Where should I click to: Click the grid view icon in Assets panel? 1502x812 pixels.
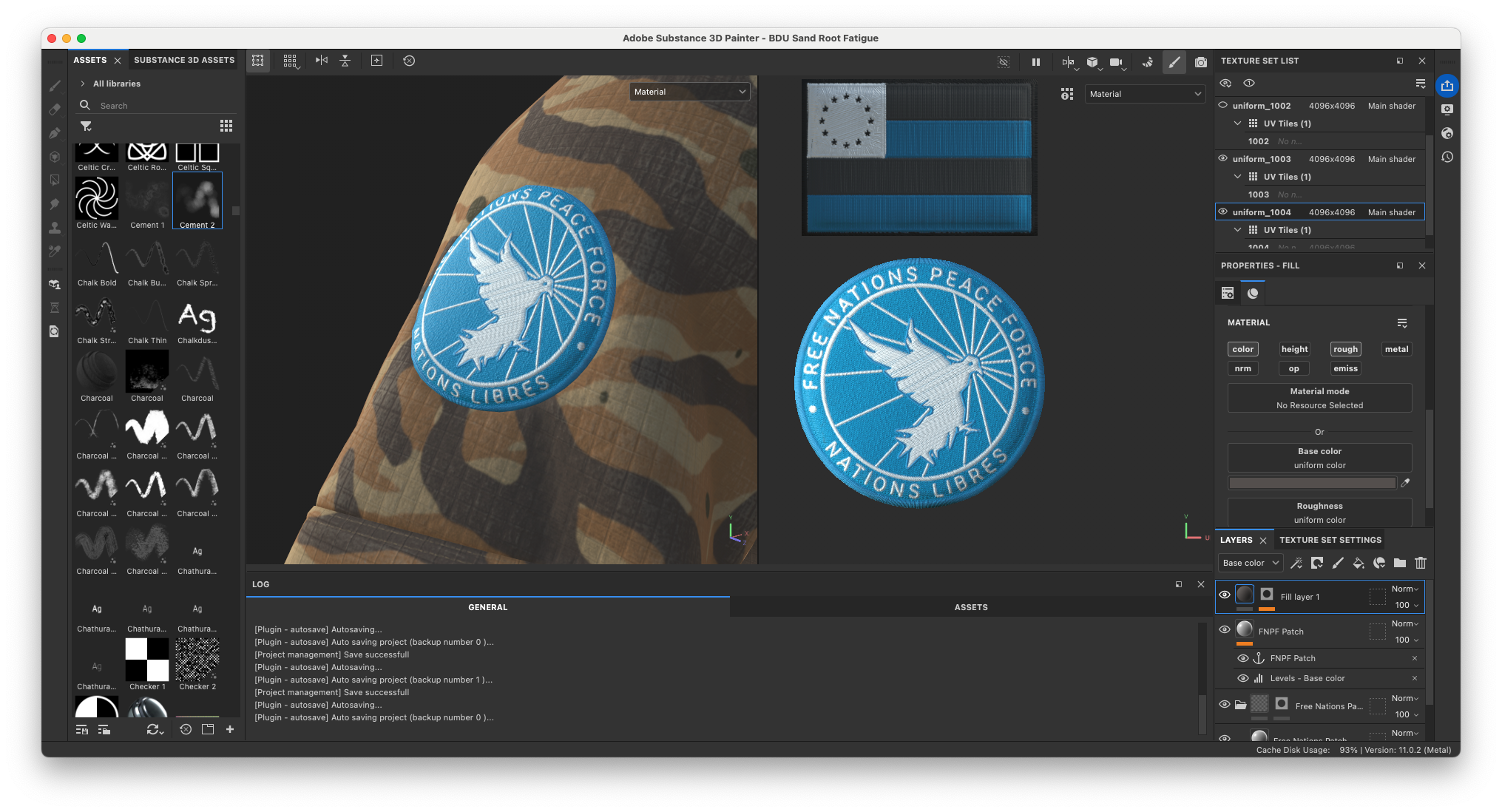click(226, 126)
